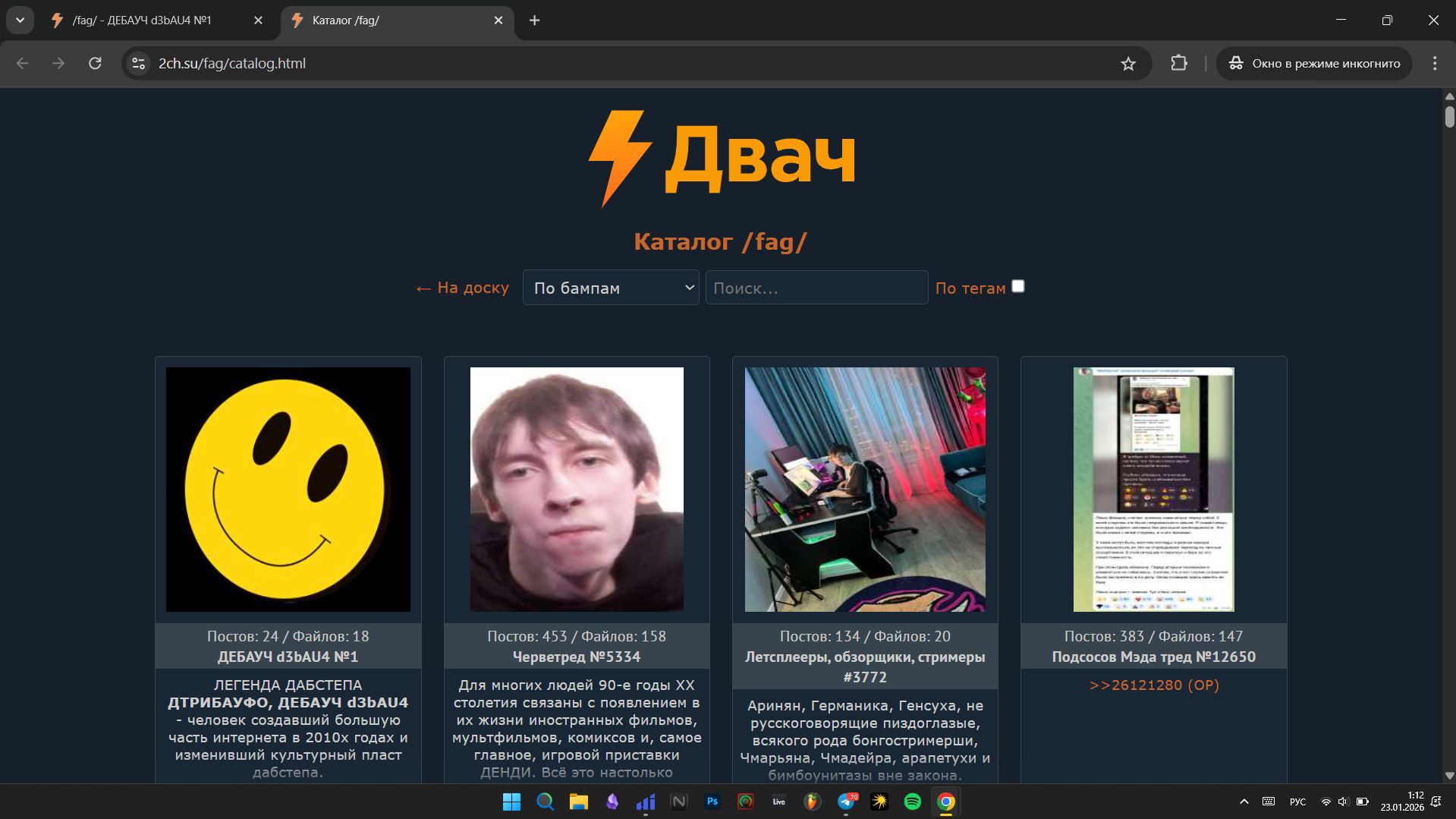Open the Подсосов Мэда тред №12650 title
This screenshot has height=819, width=1456.
[1154, 657]
